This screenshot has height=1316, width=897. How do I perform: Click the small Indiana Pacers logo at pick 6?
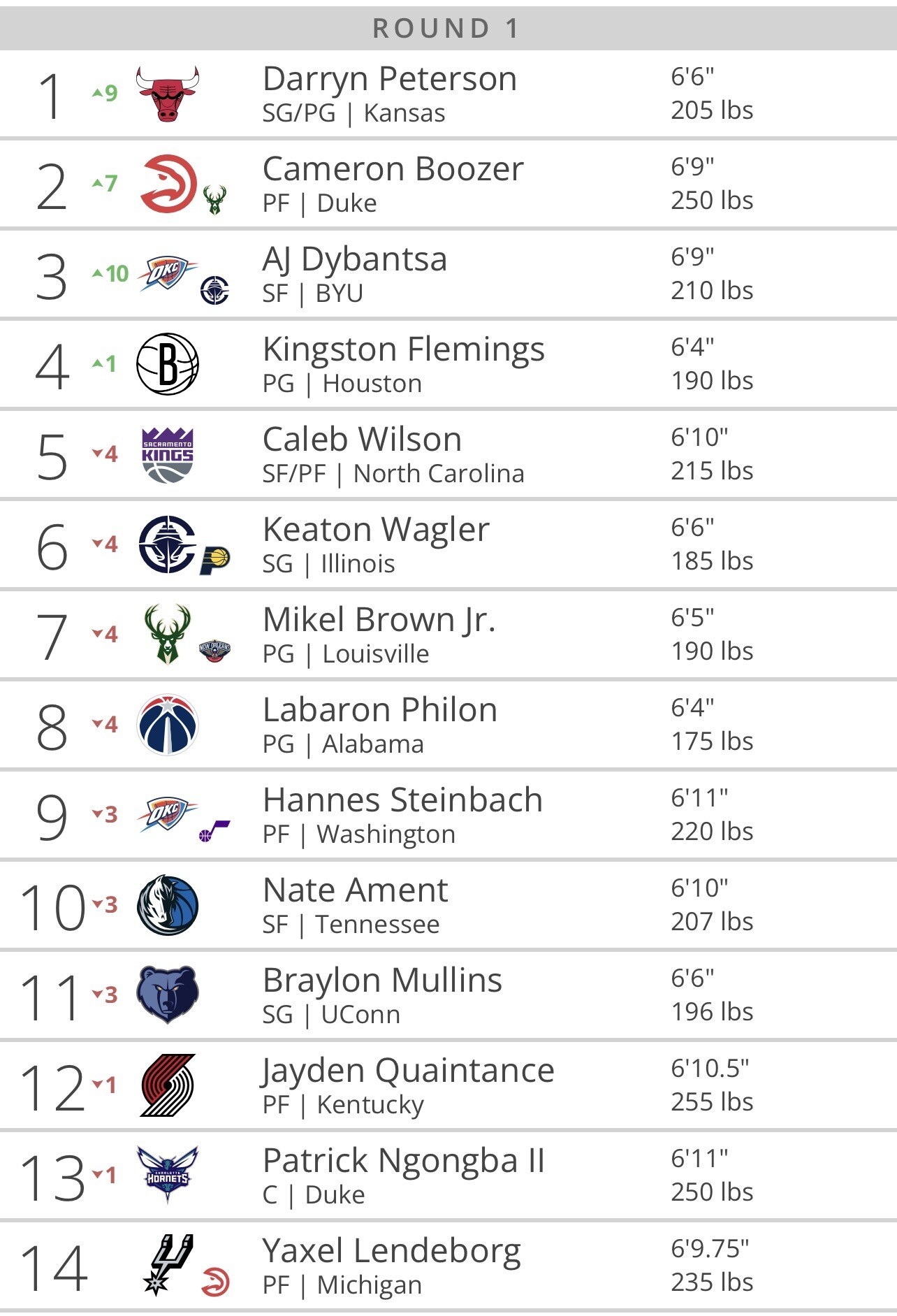(215, 561)
